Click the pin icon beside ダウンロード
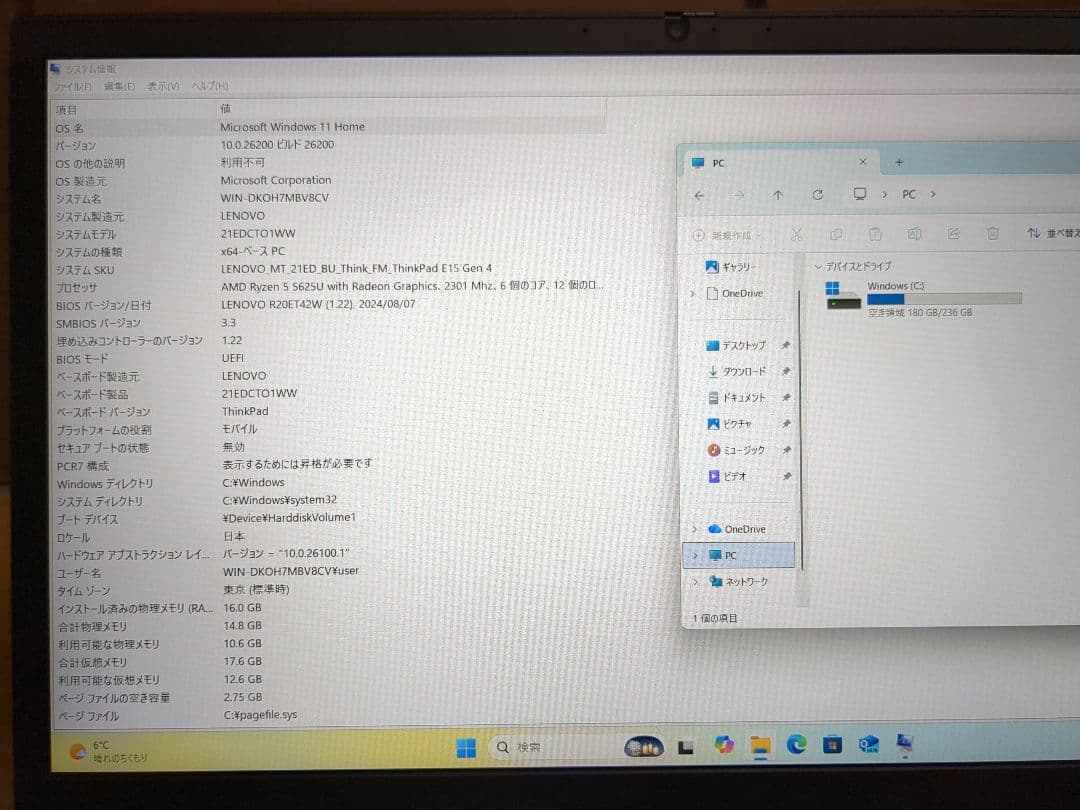Image resolution: width=1080 pixels, height=810 pixels. [785, 371]
